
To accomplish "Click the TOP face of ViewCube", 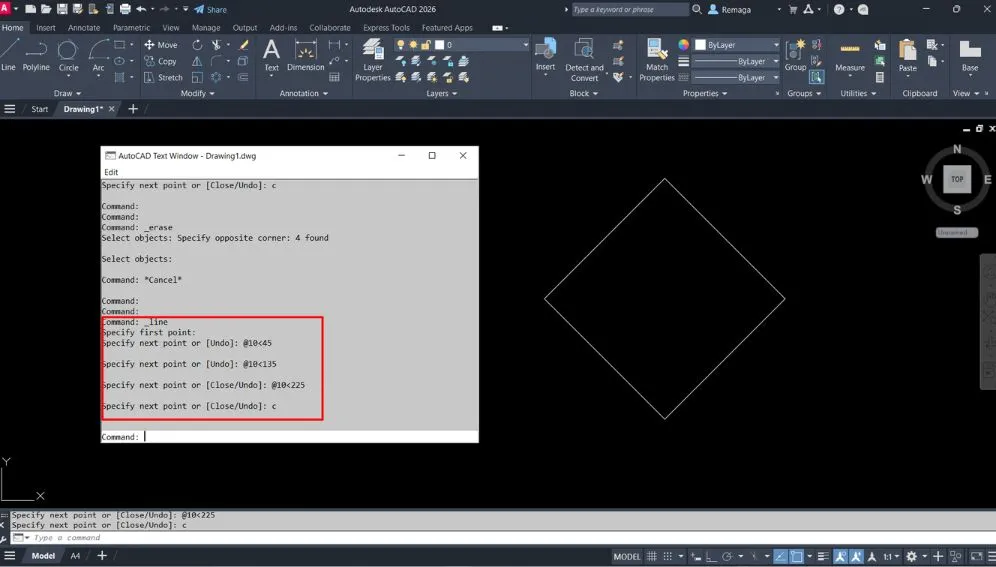I will click(x=957, y=179).
